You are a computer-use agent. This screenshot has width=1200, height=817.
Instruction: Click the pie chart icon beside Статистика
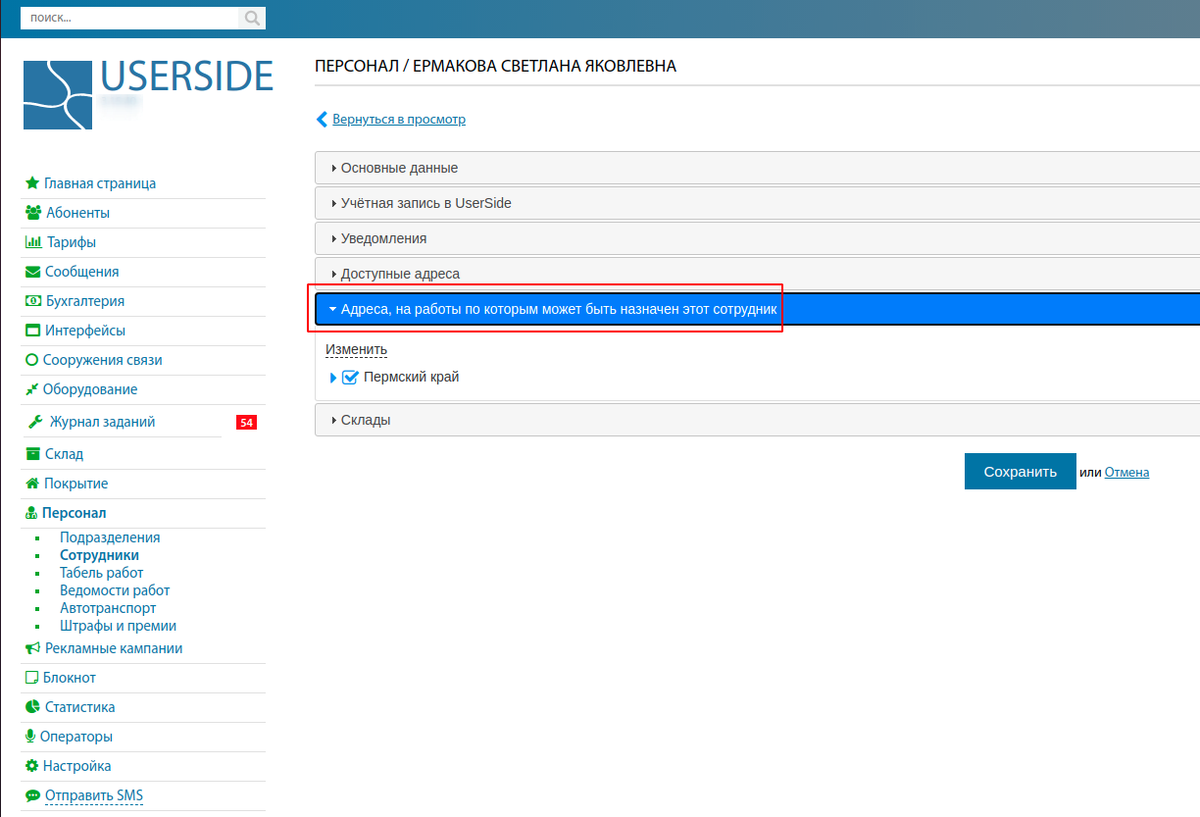33,707
